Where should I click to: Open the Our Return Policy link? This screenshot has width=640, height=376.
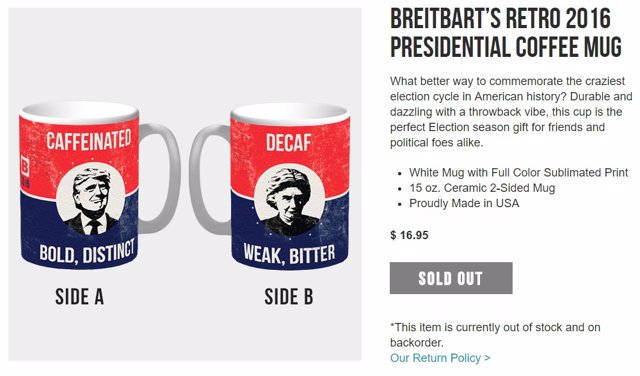440,358
